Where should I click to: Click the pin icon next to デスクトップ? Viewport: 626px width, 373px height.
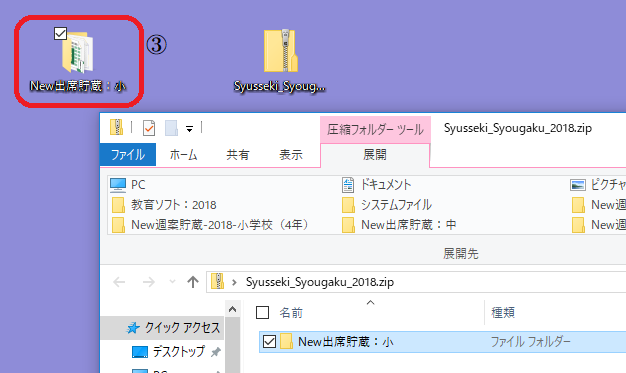pos(216,352)
